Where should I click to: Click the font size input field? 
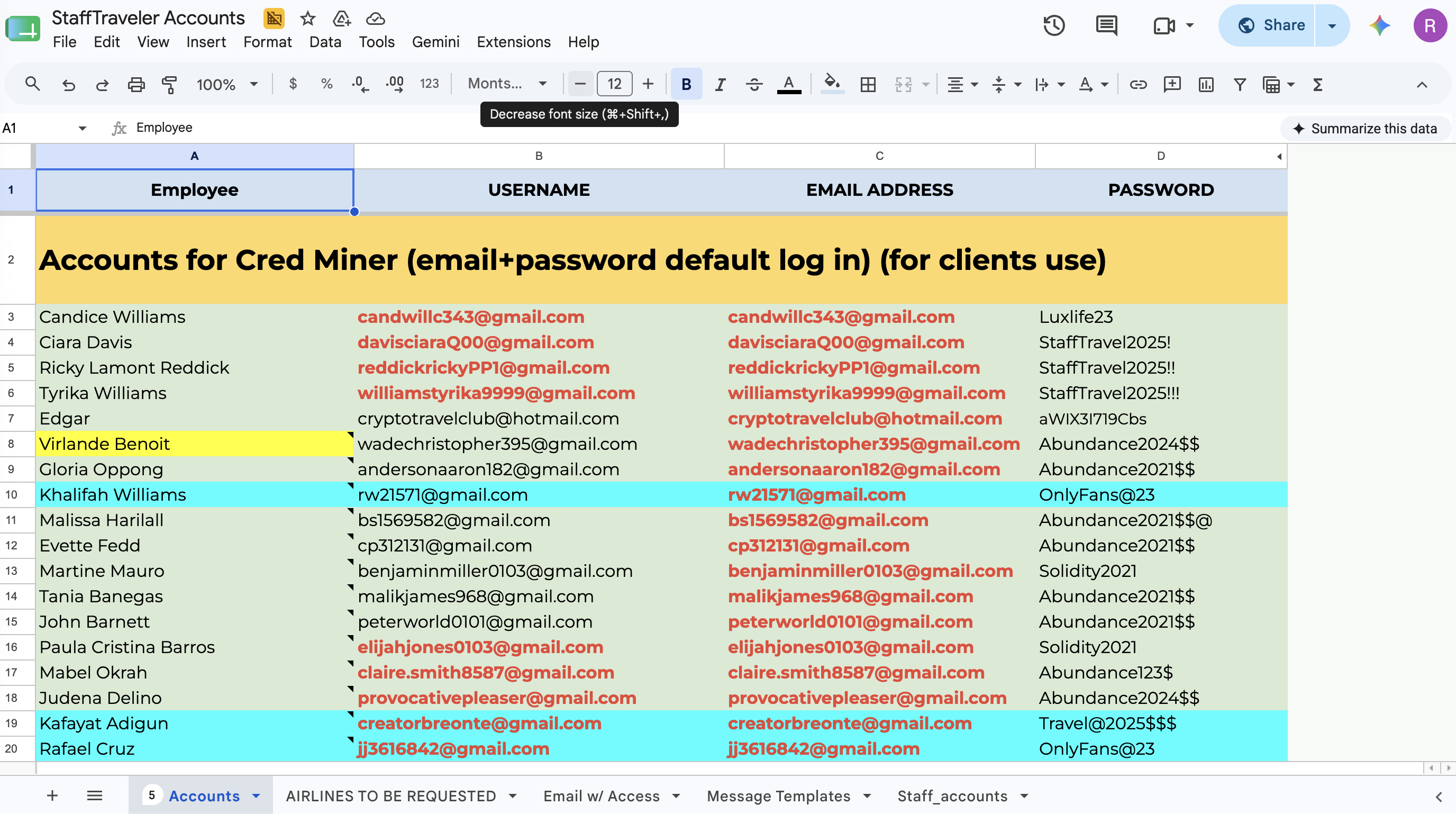[x=614, y=84]
